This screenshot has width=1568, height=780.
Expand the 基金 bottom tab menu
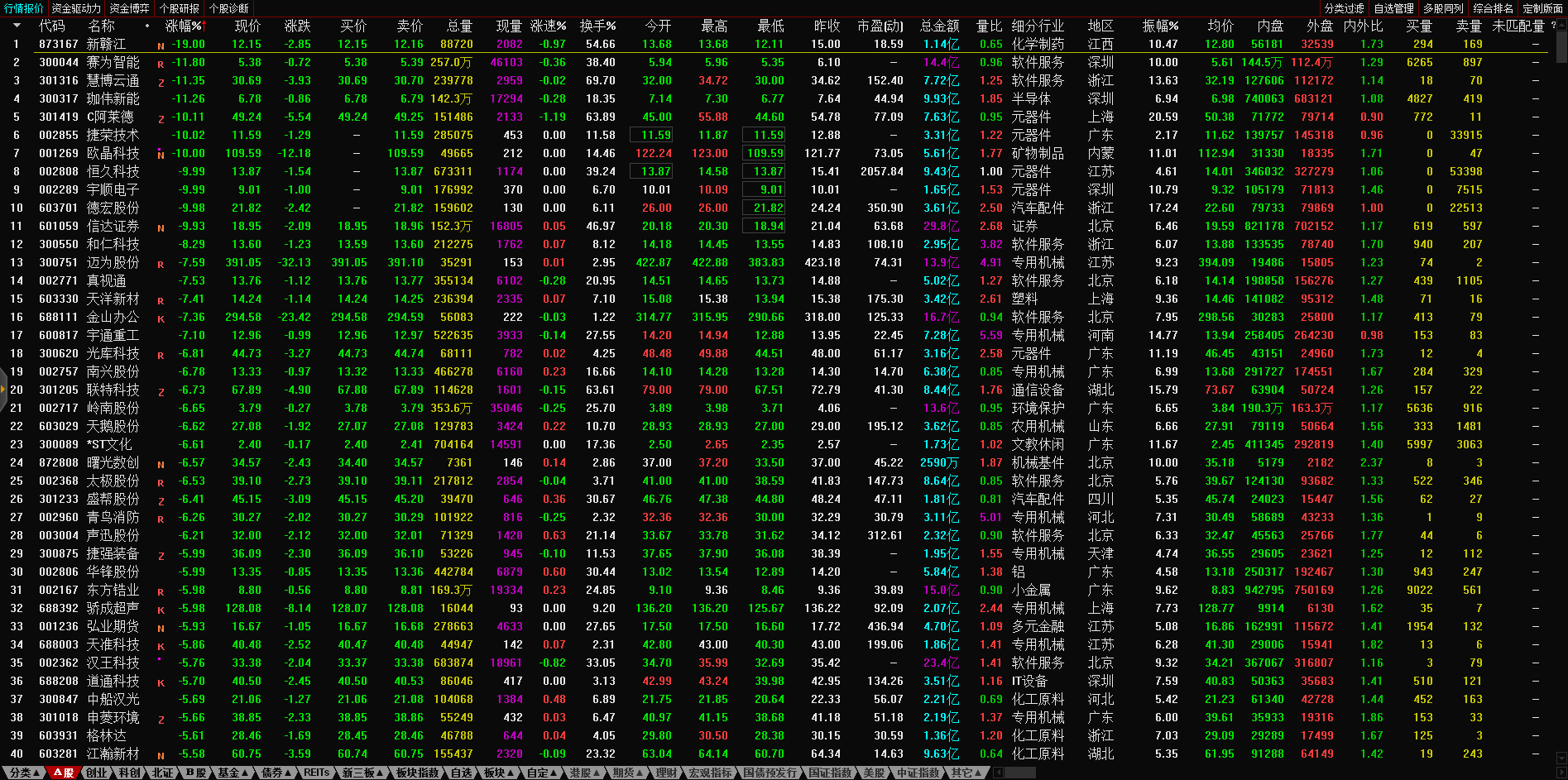coord(232,773)
